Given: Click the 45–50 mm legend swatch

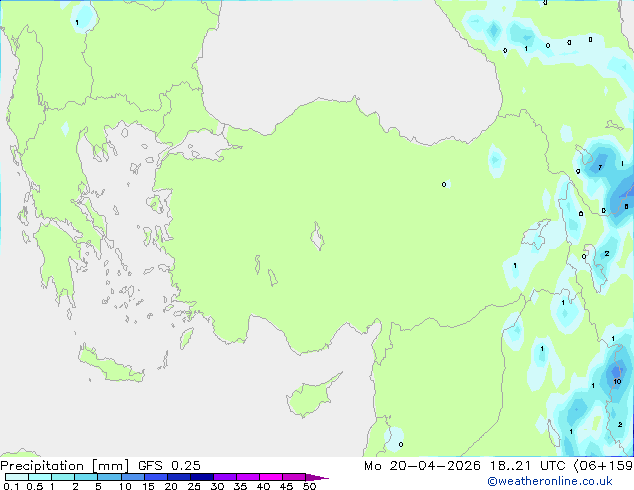Looking at the screenshot, I should (294, 477).
